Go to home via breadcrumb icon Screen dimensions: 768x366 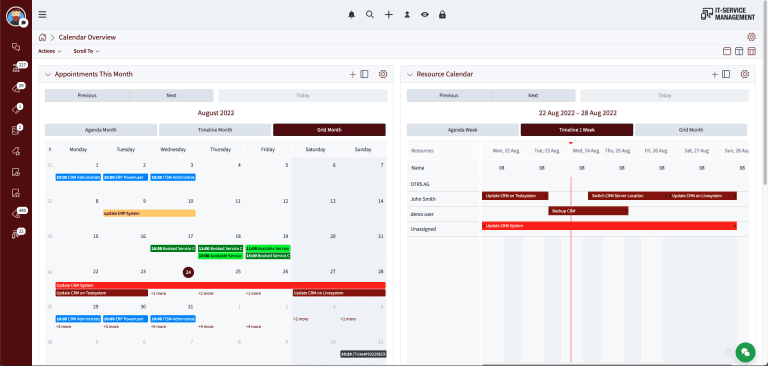(43, 37)
